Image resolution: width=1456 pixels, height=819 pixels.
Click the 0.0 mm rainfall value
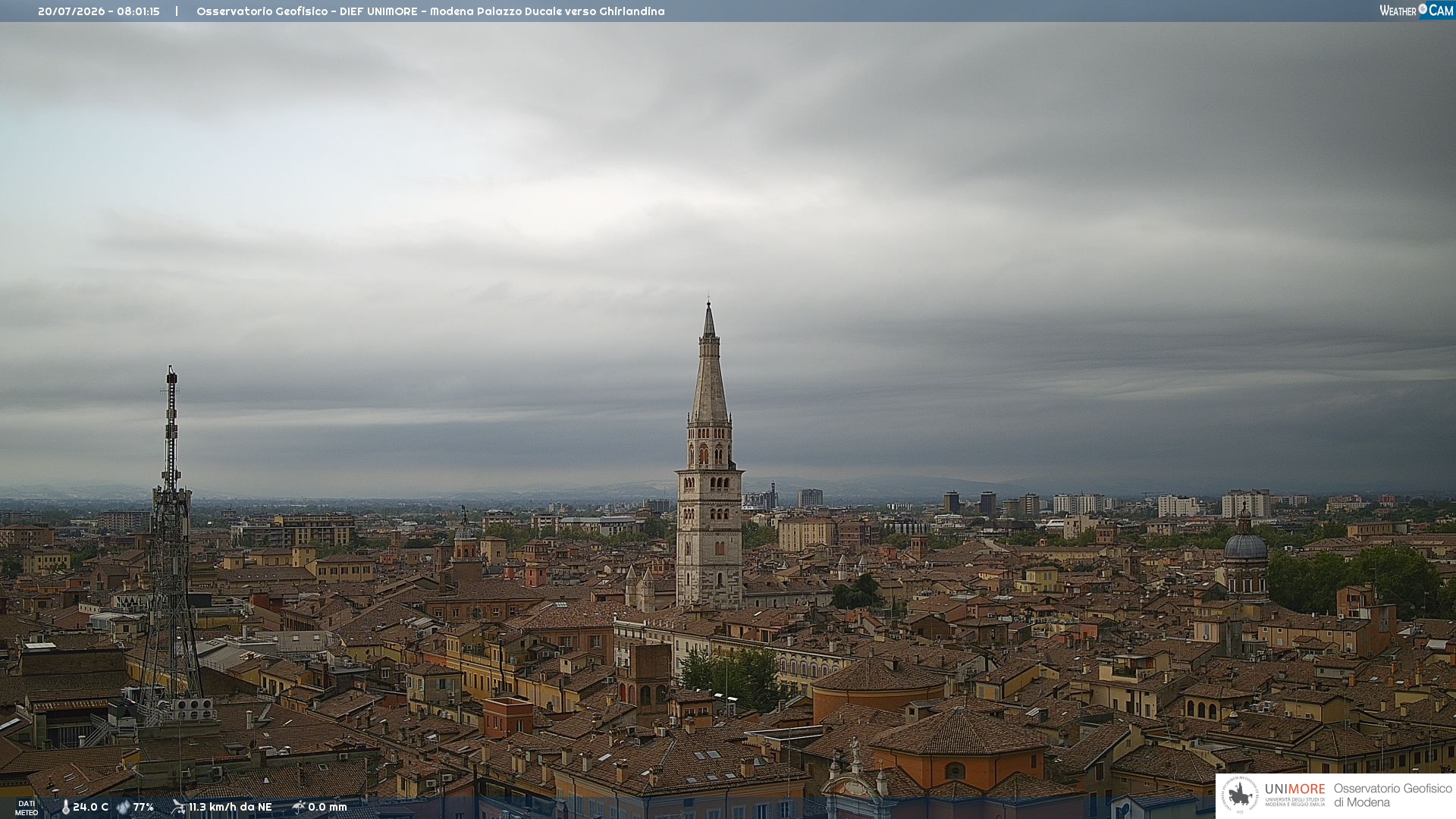(x=327, y=807)
